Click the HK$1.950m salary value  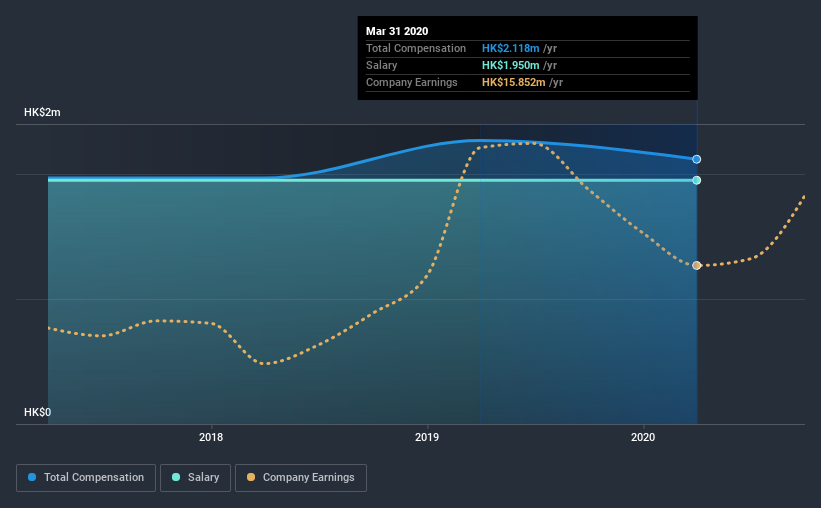511,65
